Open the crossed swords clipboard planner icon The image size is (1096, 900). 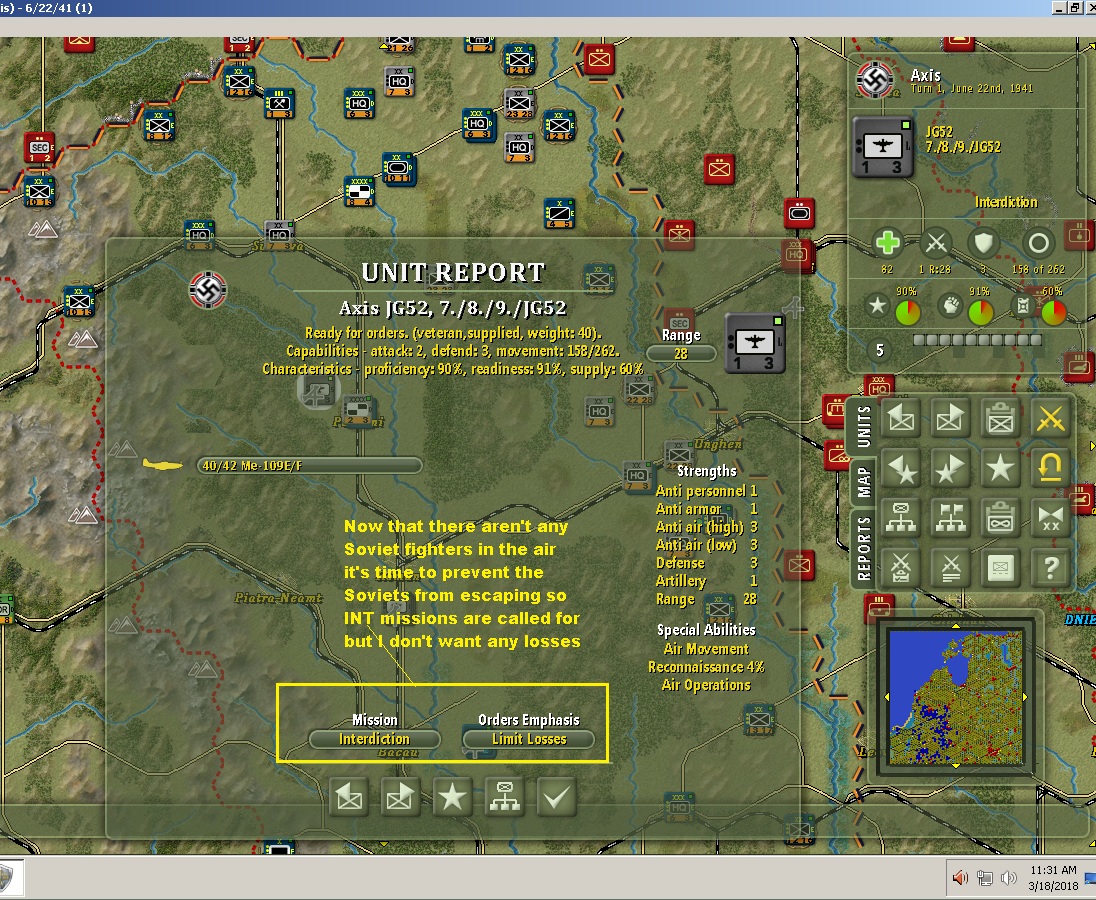pos(901,567)
